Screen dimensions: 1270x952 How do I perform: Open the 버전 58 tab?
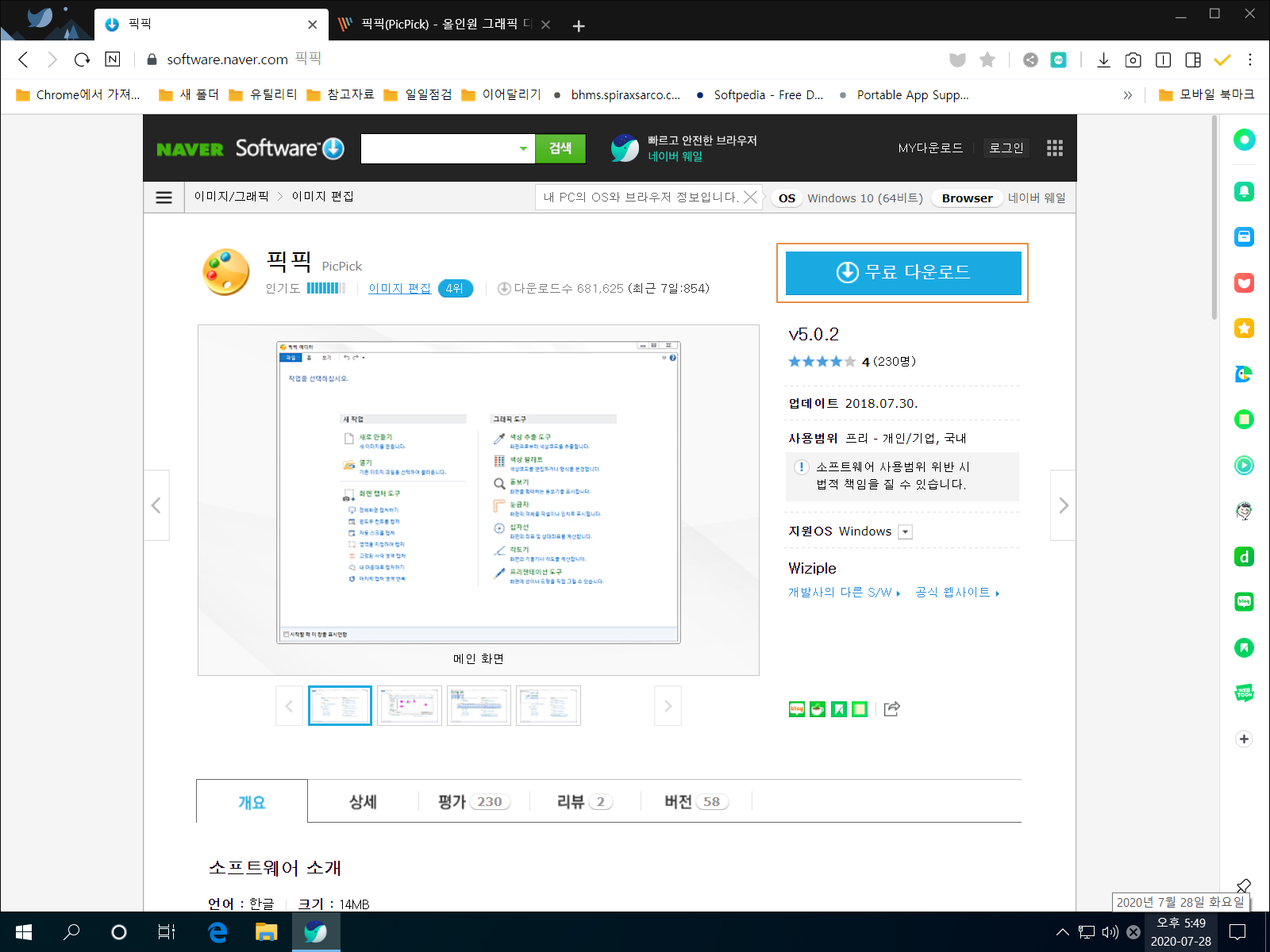[696, 801]
